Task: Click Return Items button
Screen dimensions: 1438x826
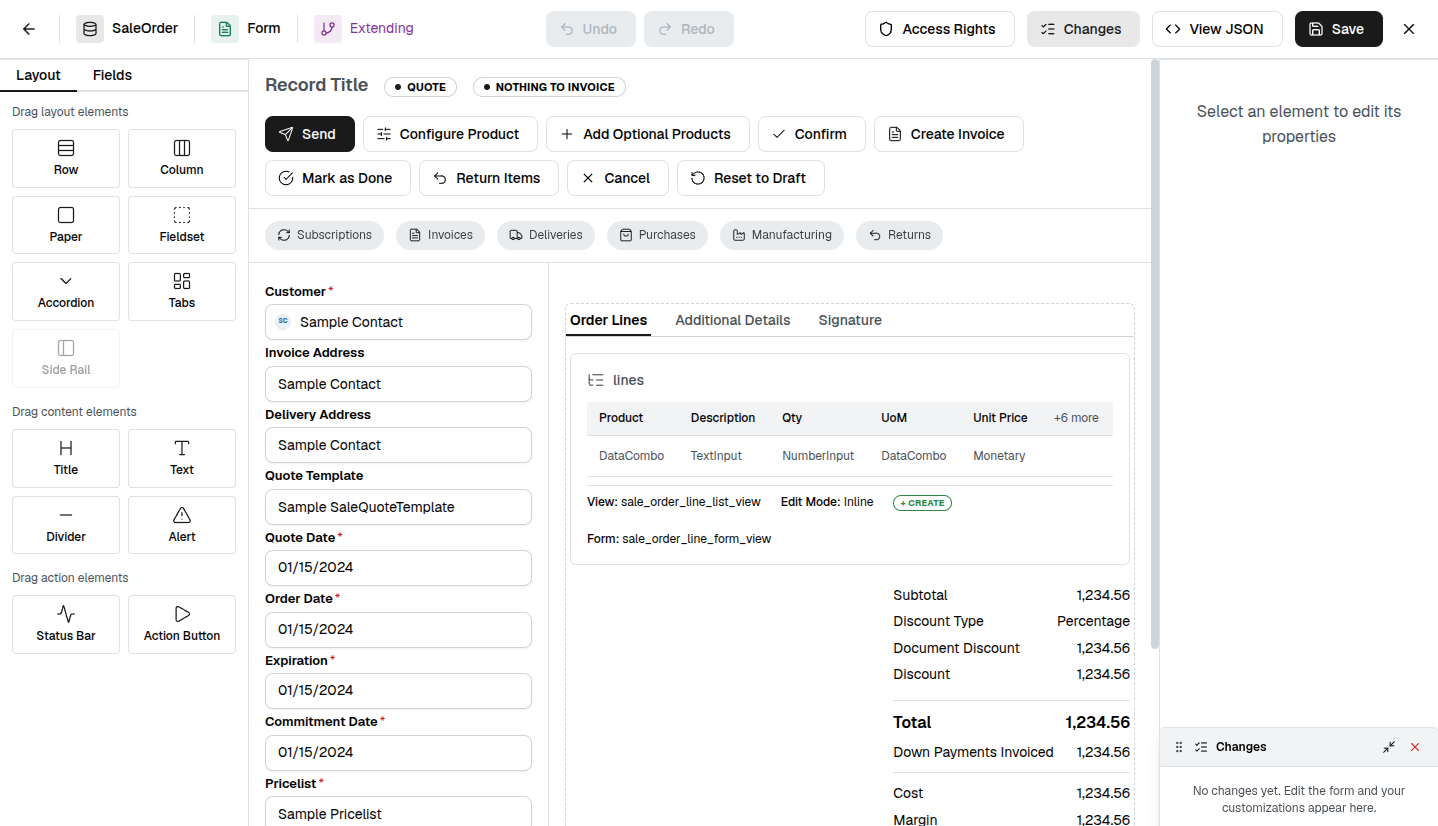Action: (x=489, y=178)
